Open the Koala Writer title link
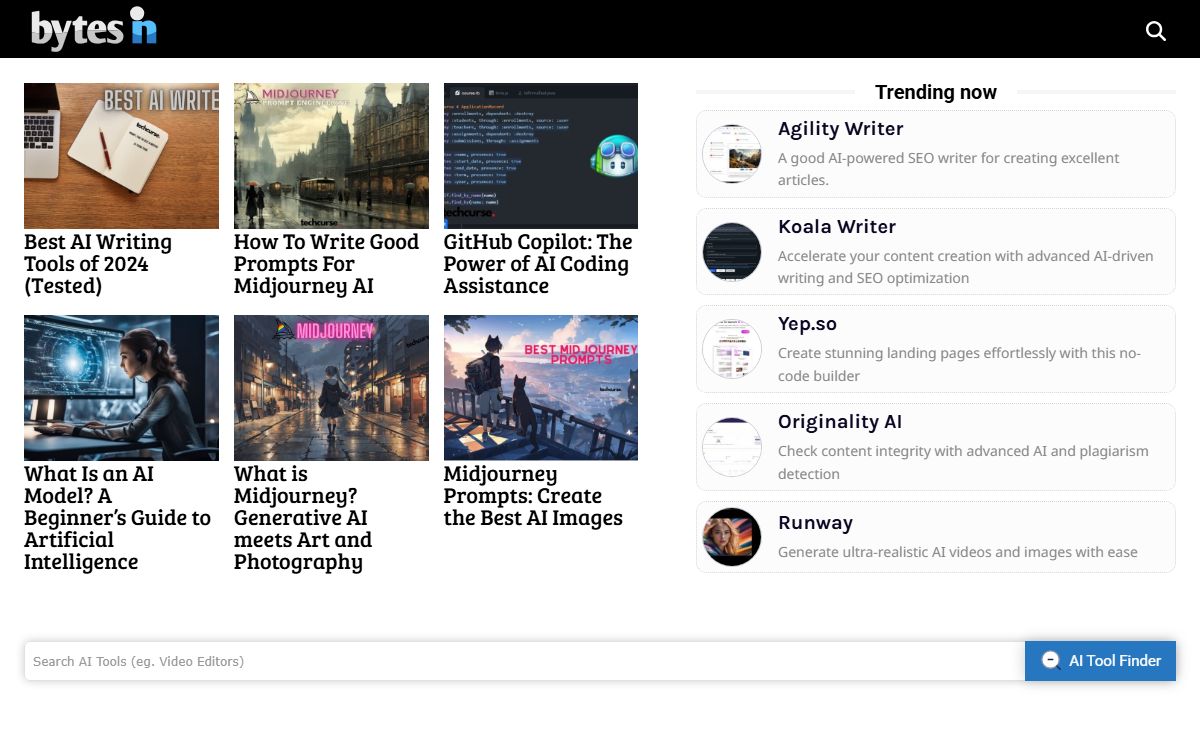Screen dimensions: 1200x740 click(837, 227)
